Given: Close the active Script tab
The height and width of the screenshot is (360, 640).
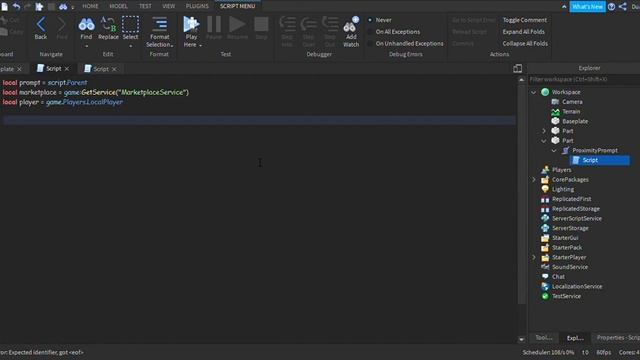Looking at the screenshot, I should pos(67,69).
